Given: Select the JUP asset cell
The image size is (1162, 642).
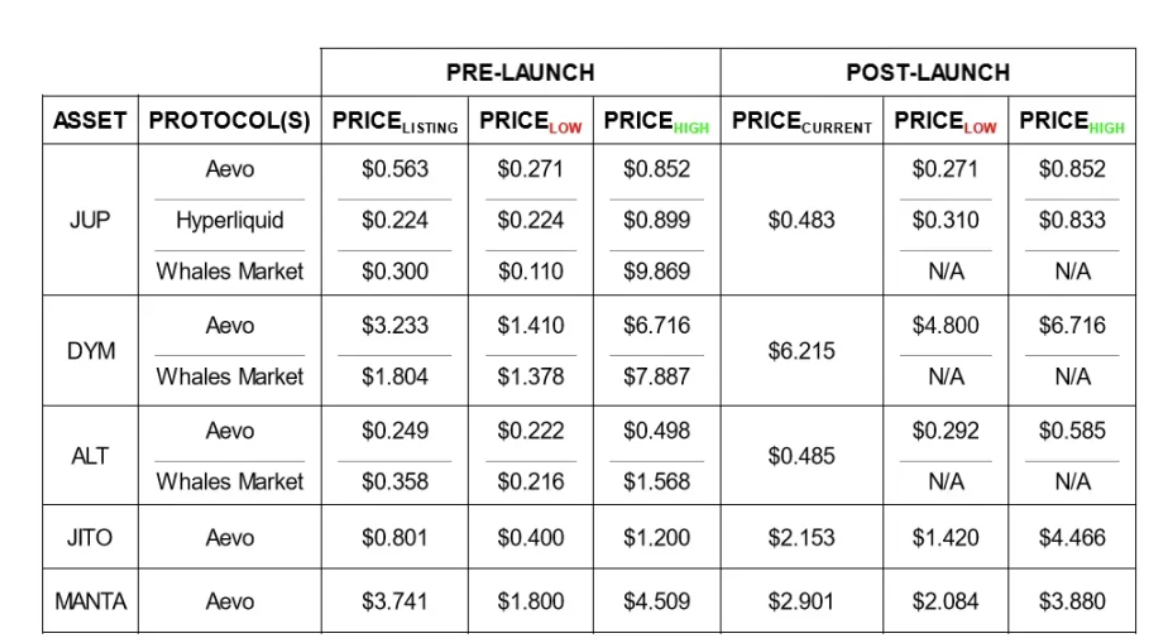Looking at the screenshot, I should 90,220.
